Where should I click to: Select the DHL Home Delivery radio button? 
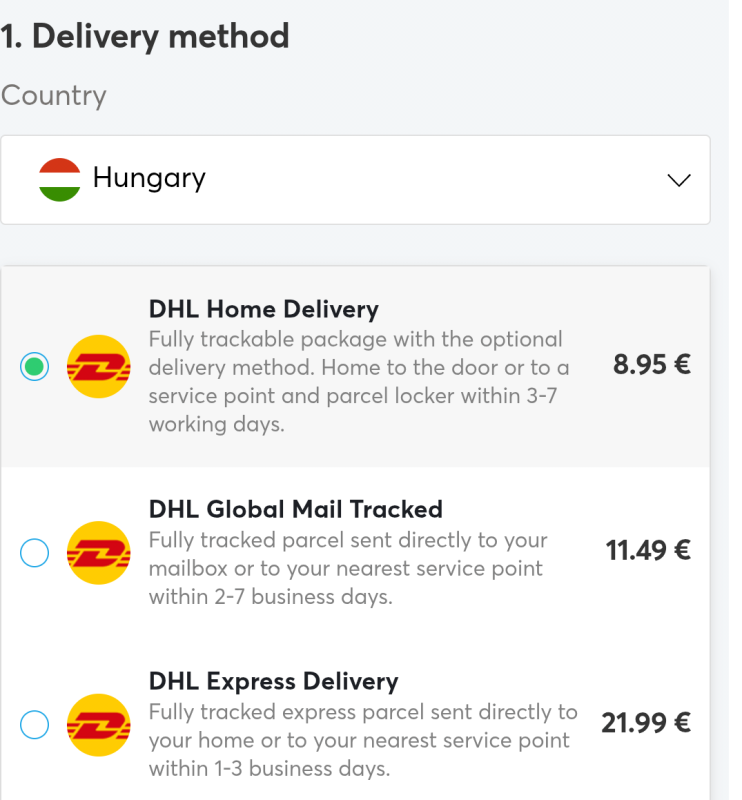coord(35,366)
